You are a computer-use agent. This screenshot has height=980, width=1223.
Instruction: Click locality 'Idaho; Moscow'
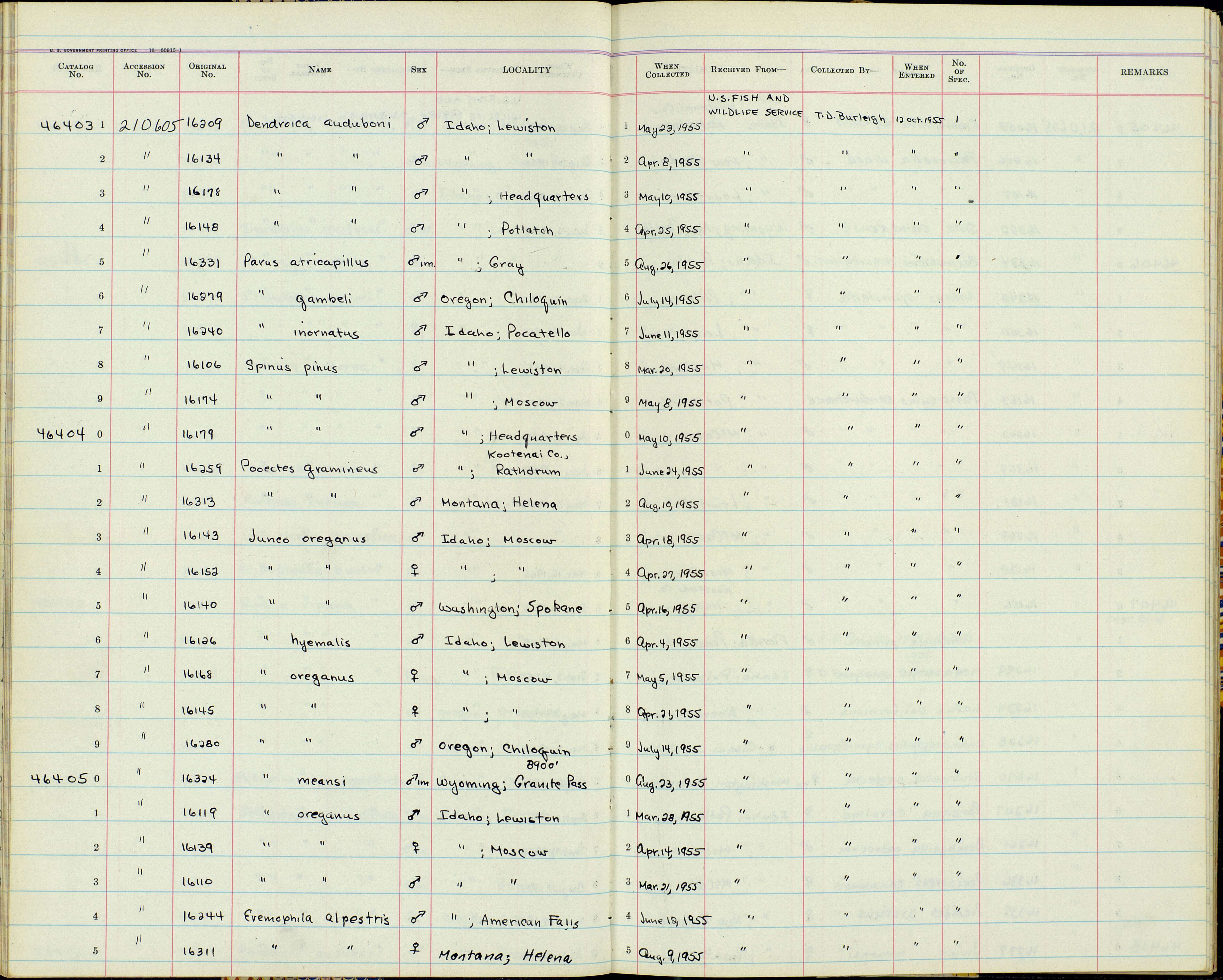coord(499,540)
